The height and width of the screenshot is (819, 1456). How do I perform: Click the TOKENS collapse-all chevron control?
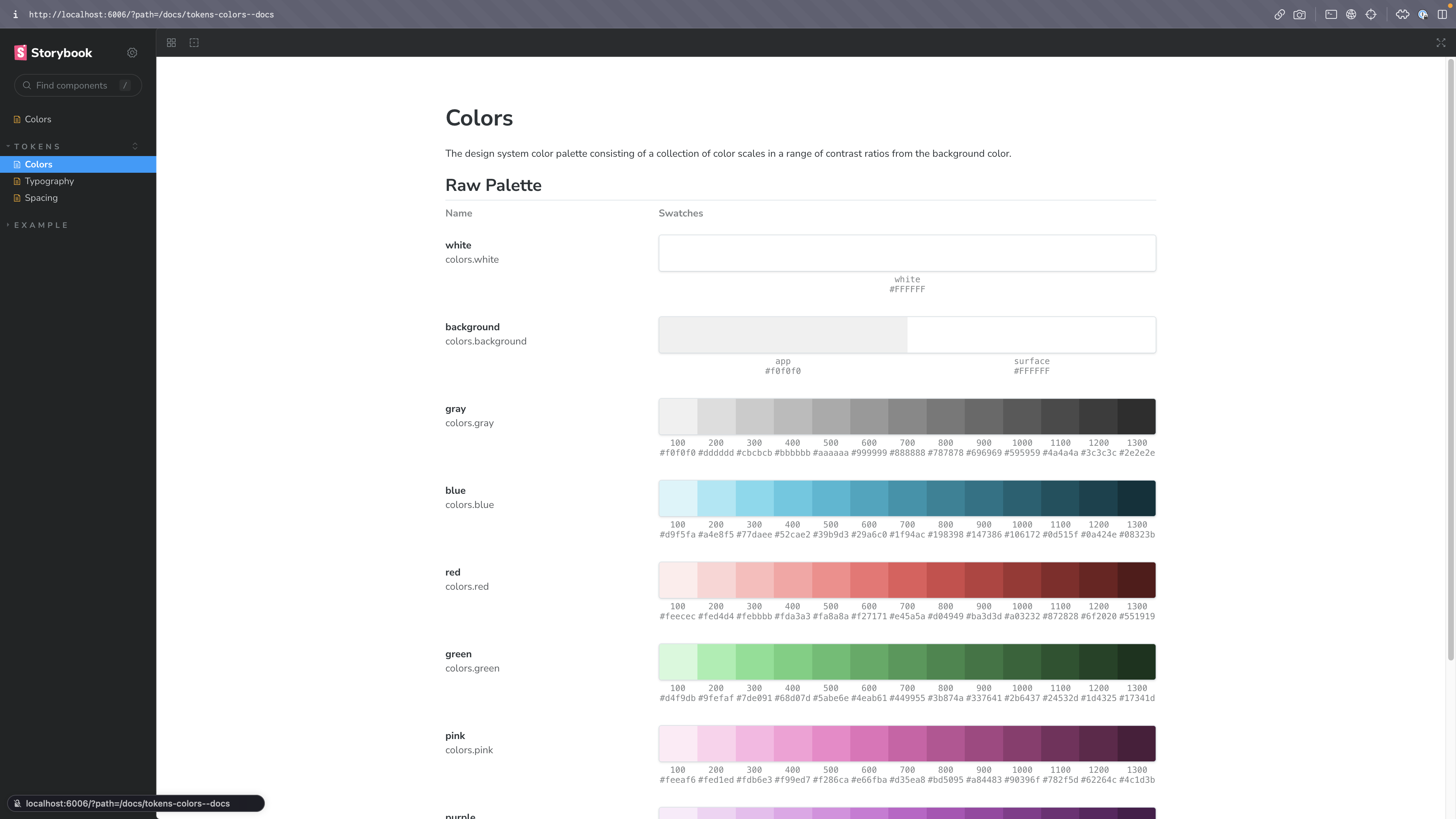pos(135,146)
